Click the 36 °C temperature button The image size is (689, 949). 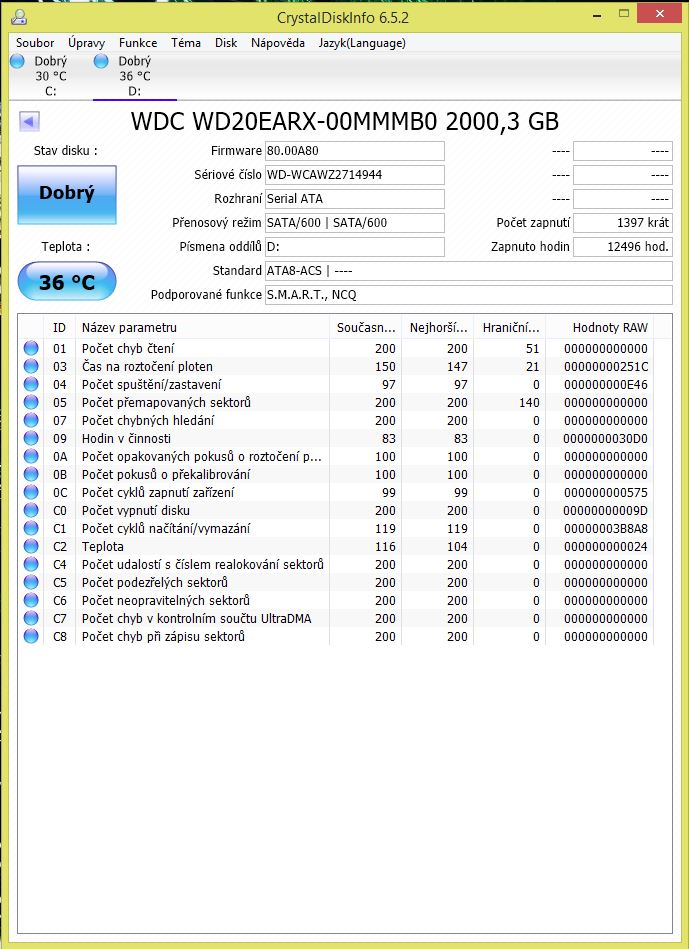click(x=67, y=281)
